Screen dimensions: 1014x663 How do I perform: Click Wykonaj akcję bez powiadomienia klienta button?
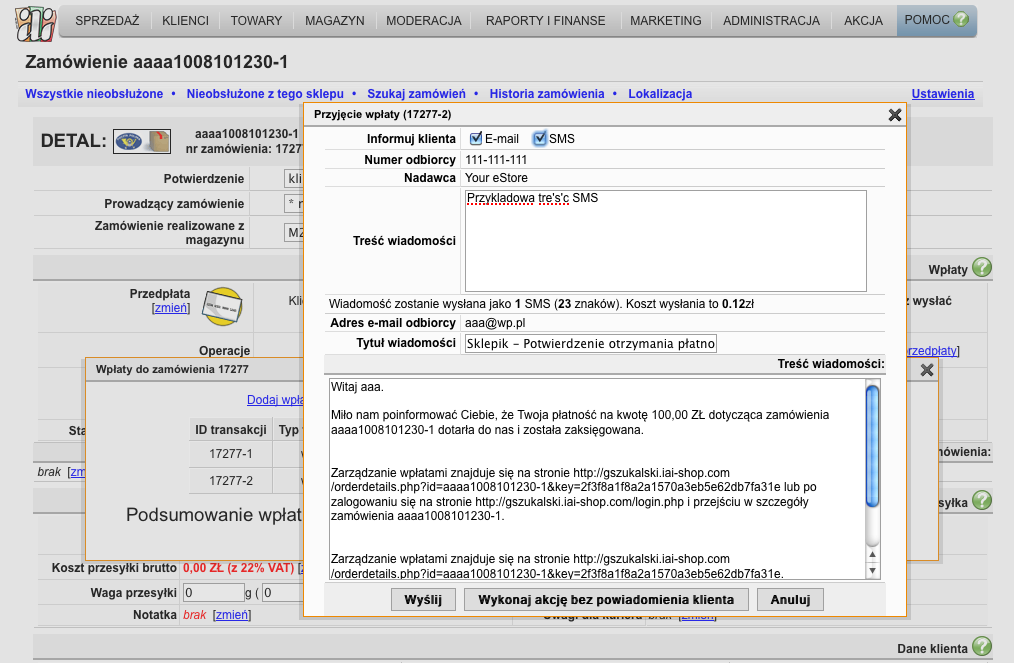pyautogui.click(x=606, y=600)
